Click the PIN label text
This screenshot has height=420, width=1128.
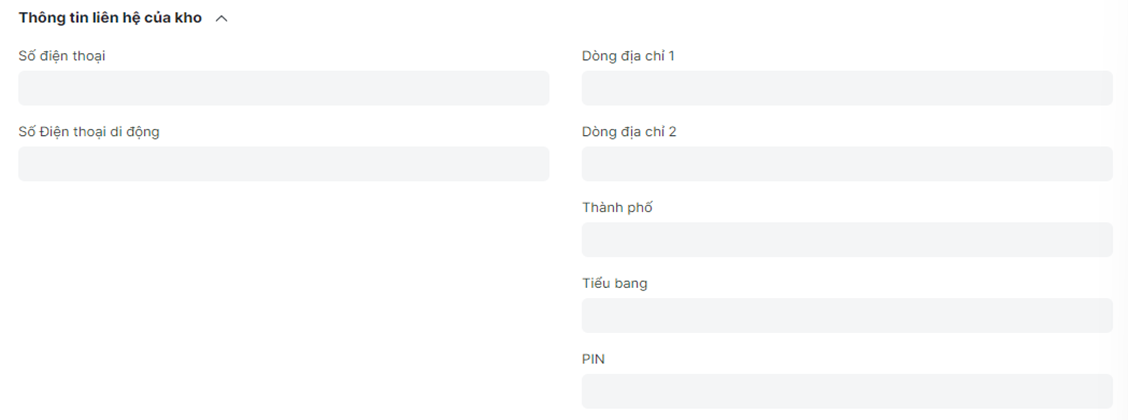pyautogui.click(x=593, y=359)
